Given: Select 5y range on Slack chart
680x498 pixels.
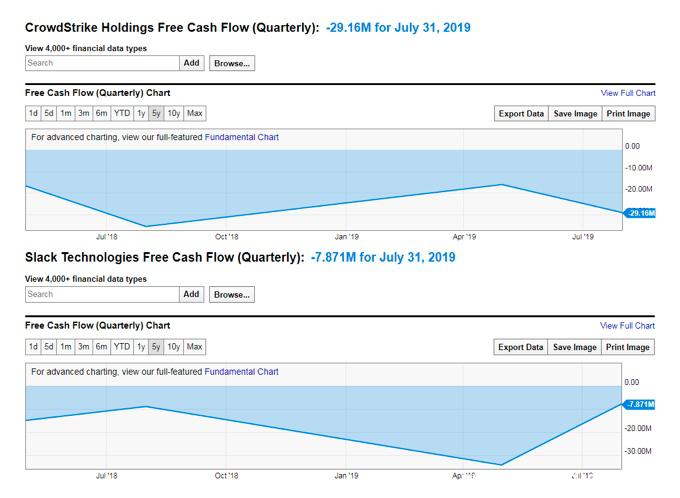Looking at the screenshot, I should tap(156, 347).
